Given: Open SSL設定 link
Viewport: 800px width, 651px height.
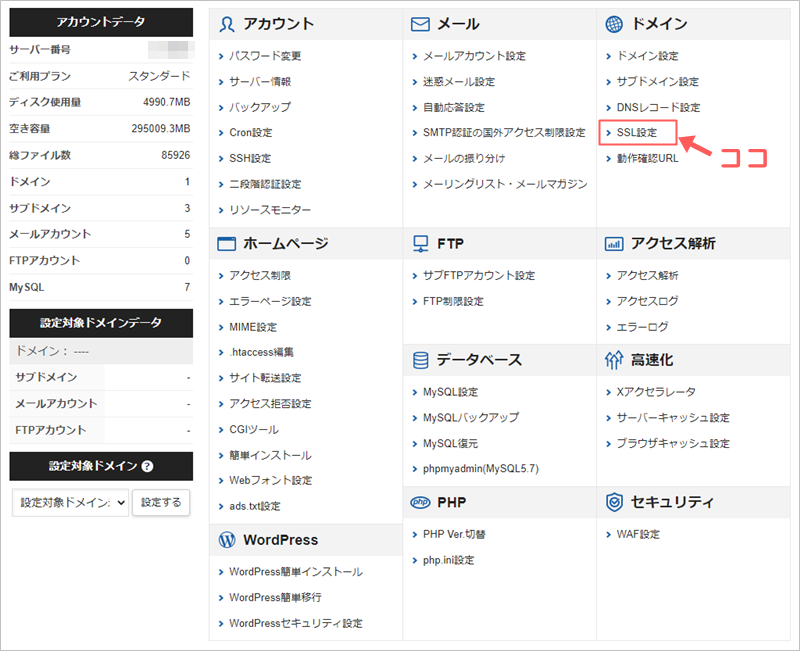Looking at the screenshot, I should [637, 133].
